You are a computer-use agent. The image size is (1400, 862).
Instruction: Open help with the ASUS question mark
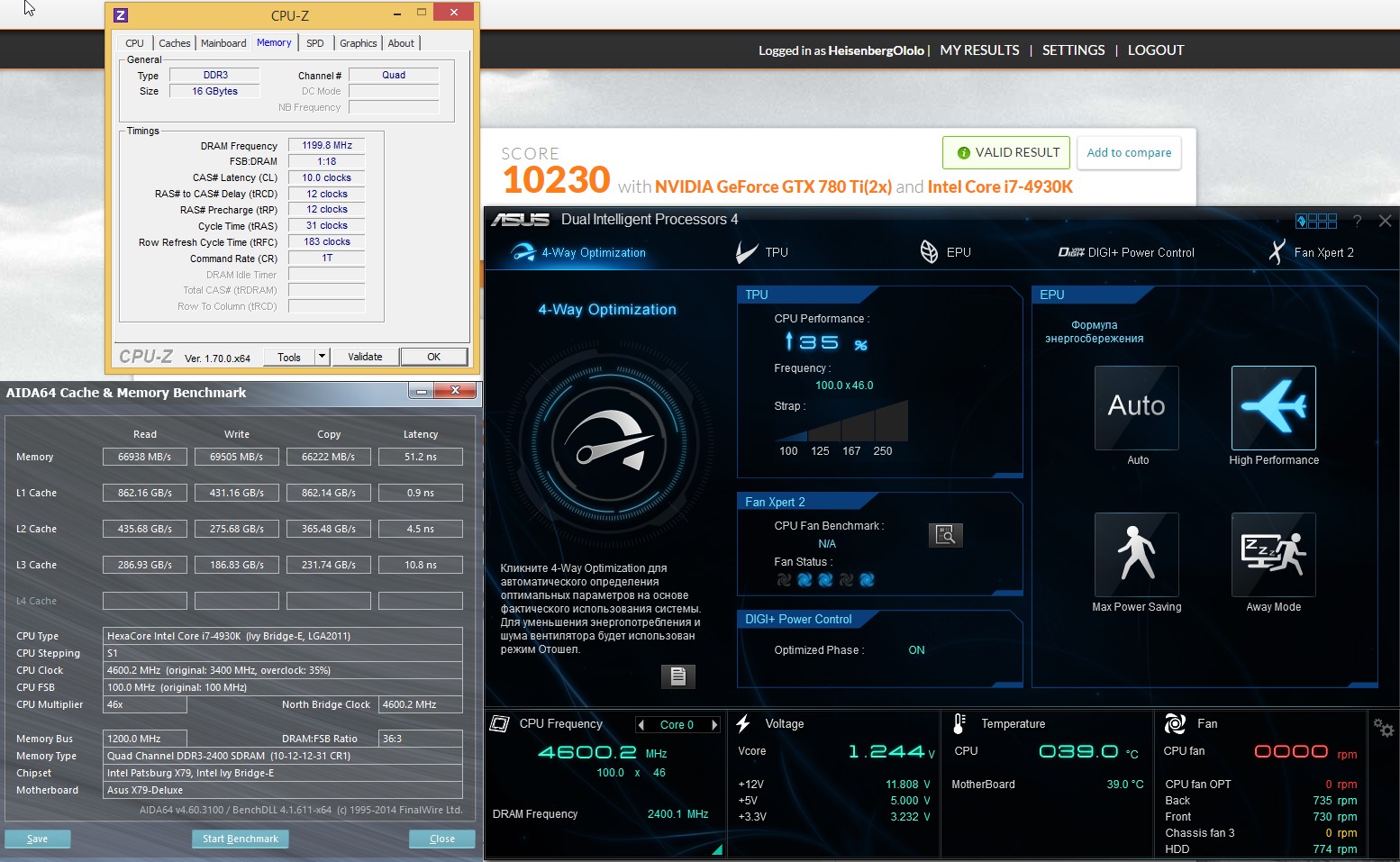[1357, 221]
